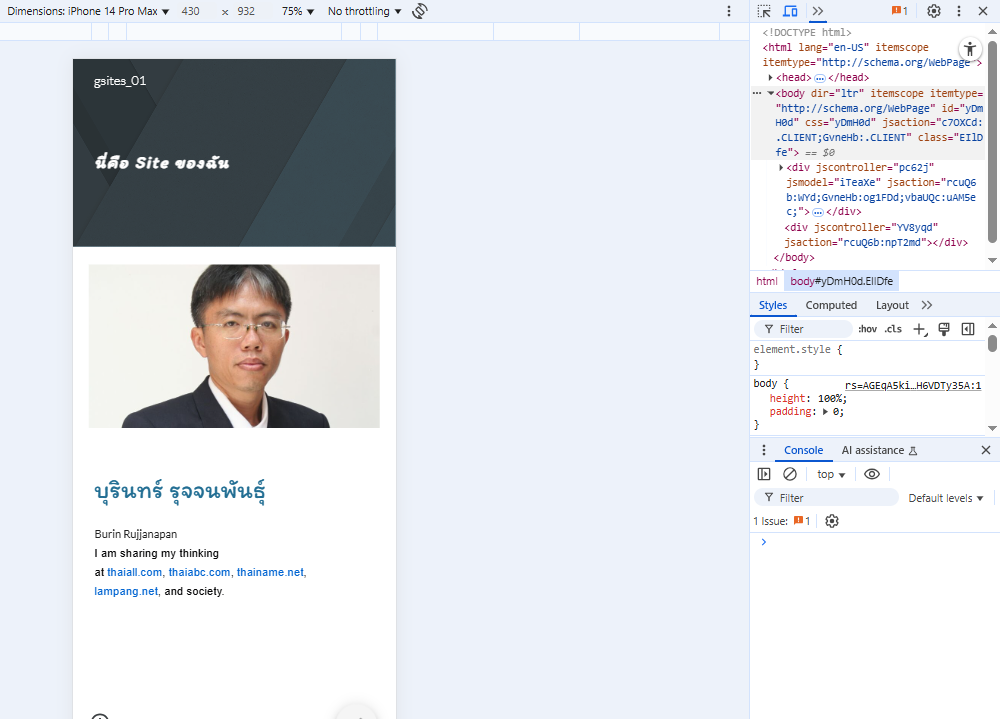
Task: Rotate the device viewport orientation
Action: click(420, 11)
